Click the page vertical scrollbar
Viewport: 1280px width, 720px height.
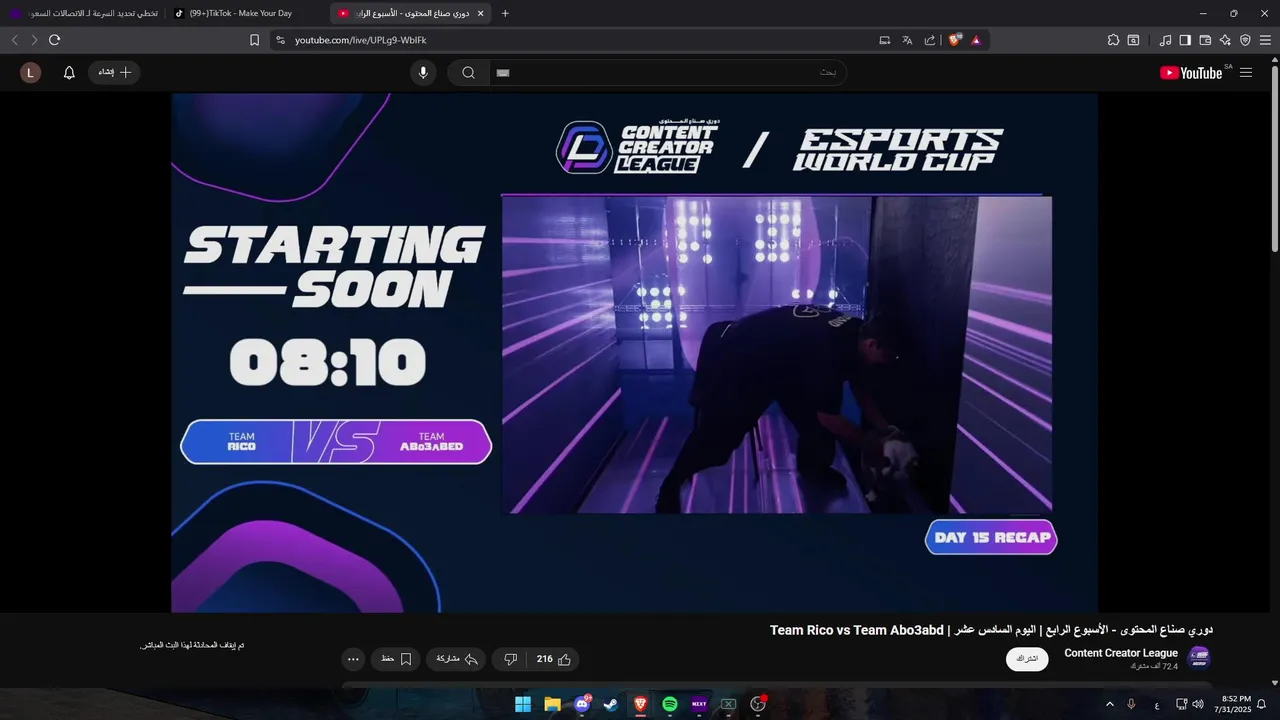pyautogui.click(x=1274, y=157)
